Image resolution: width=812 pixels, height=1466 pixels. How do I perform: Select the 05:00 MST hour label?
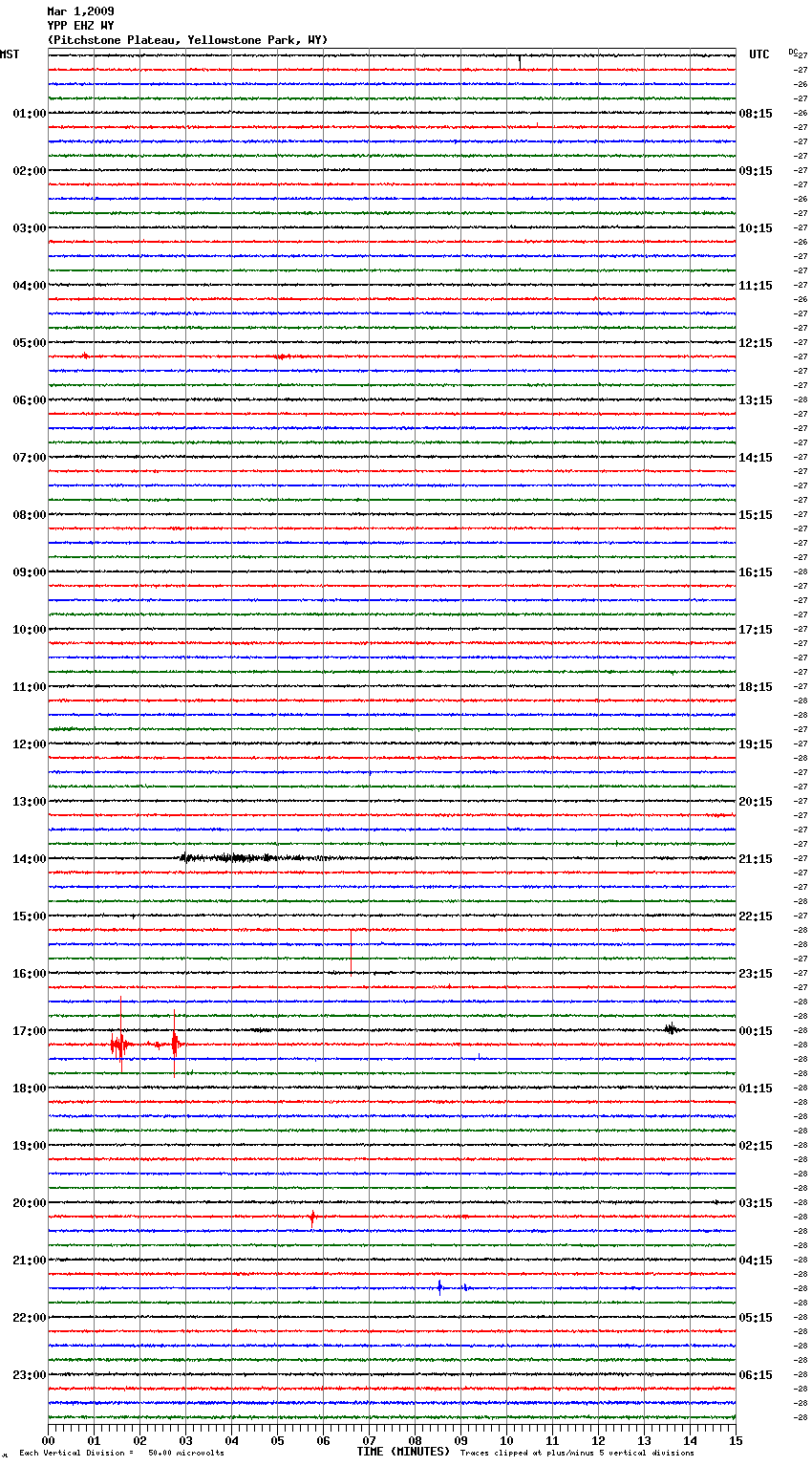click(30, 343)
